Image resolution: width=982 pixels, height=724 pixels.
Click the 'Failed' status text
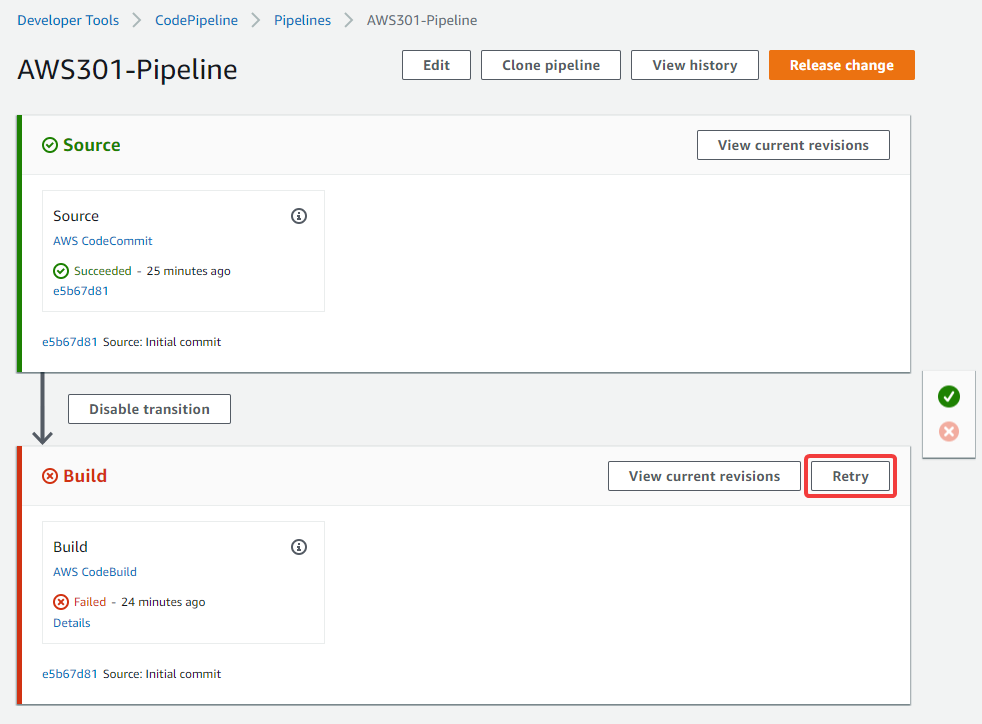90,602
